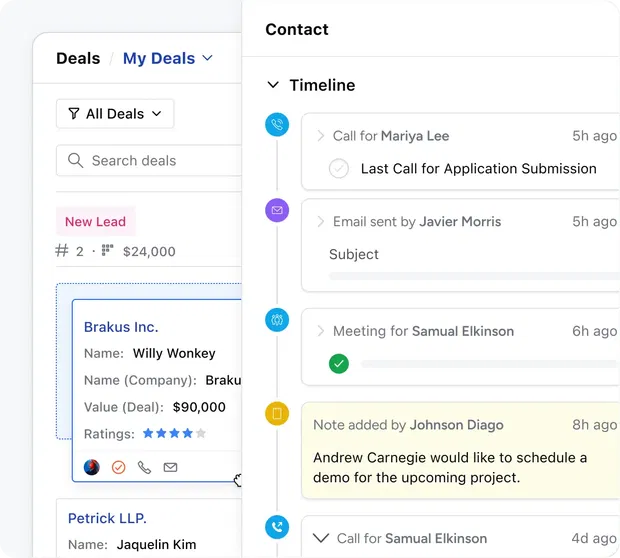This screenshot has height=558, width=620.
Task: Click the yellow note icon on the timeline
Action: click(277, 413)
